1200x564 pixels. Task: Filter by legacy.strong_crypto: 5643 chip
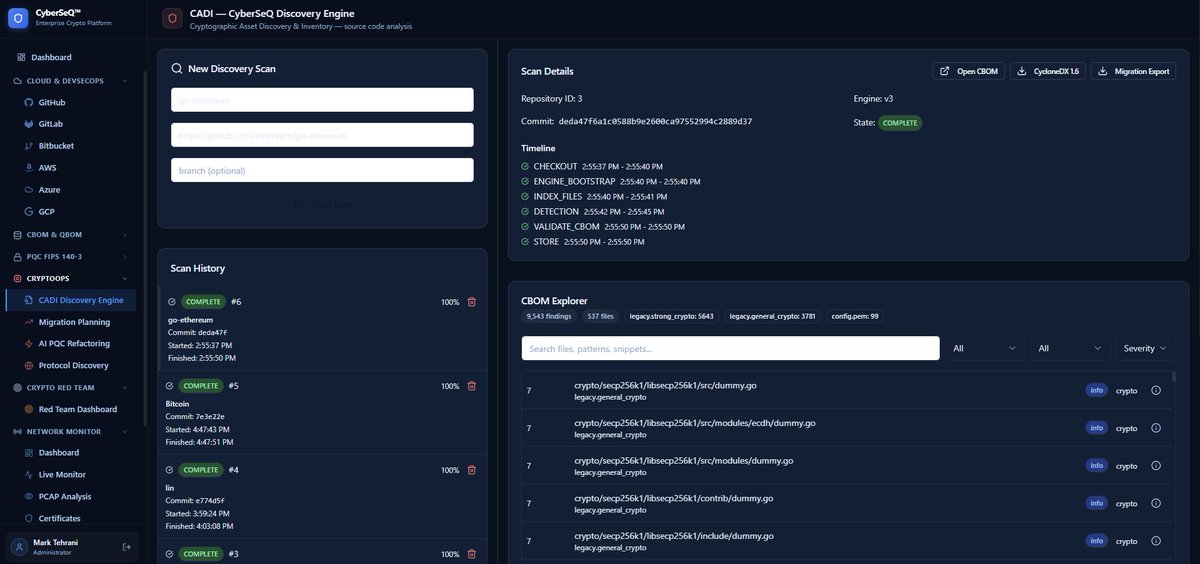tap(670, 316)
